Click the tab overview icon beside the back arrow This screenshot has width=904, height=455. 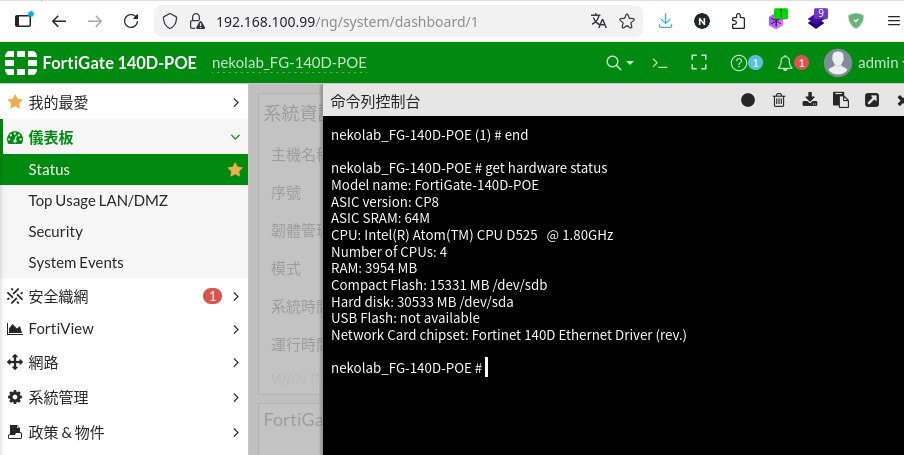(24, 20)
